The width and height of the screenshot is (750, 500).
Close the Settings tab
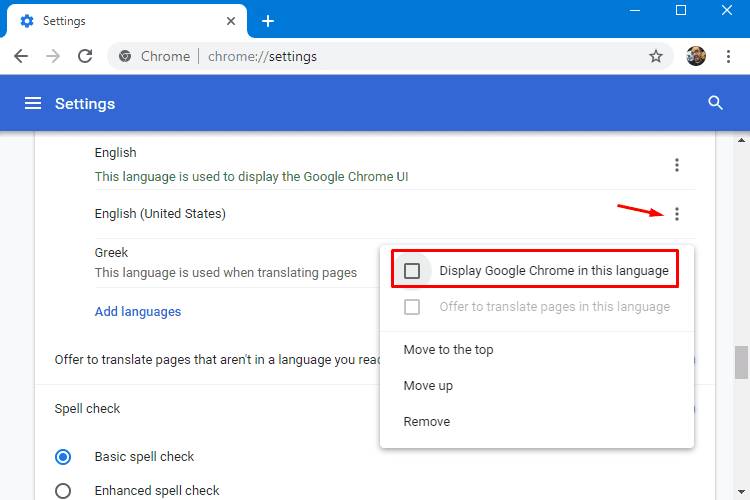pyautogui.click(x=231, y=21)
